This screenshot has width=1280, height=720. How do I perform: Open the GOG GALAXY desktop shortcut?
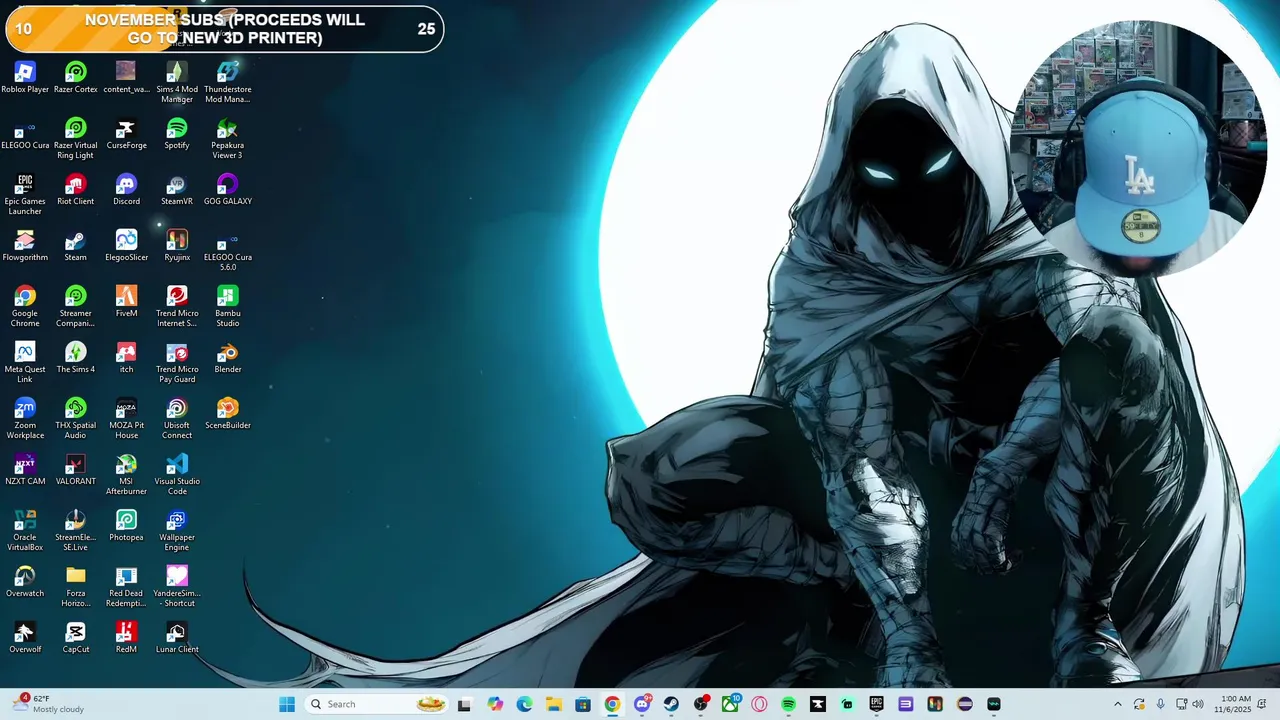tap(228, 190)
